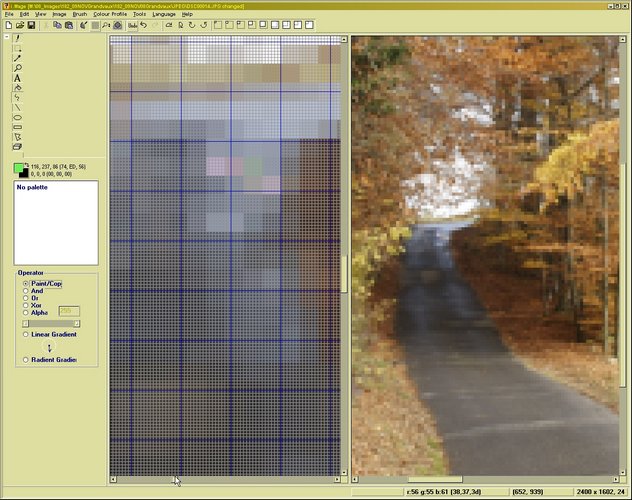
Task: Open the Colour Profile menu
Action: pos(110,14)
